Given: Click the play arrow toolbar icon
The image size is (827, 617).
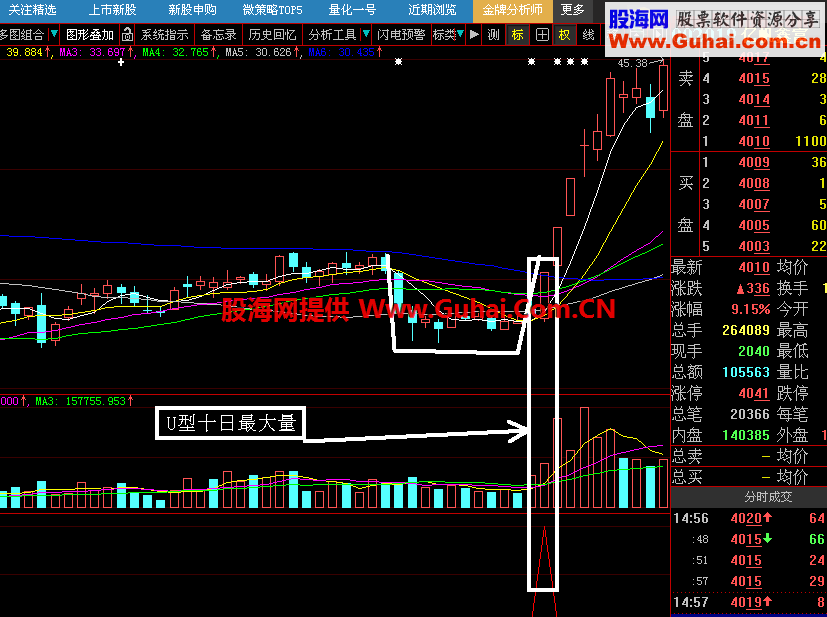Looking at the screenshot, I should [474, 34].
